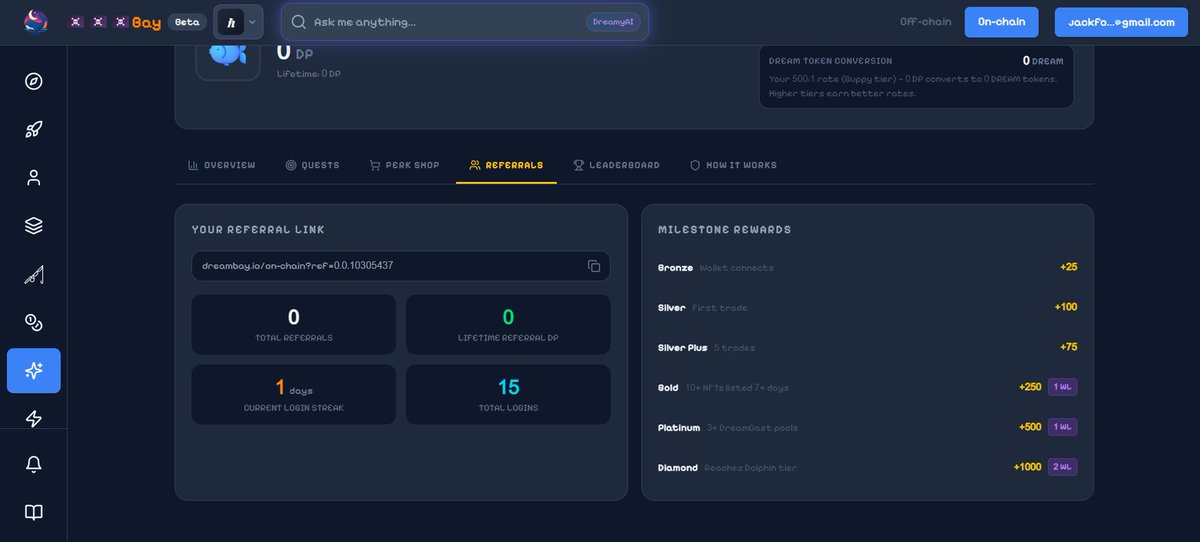Click the +1000 Diamond reward value

click(x=1027, y=467)
